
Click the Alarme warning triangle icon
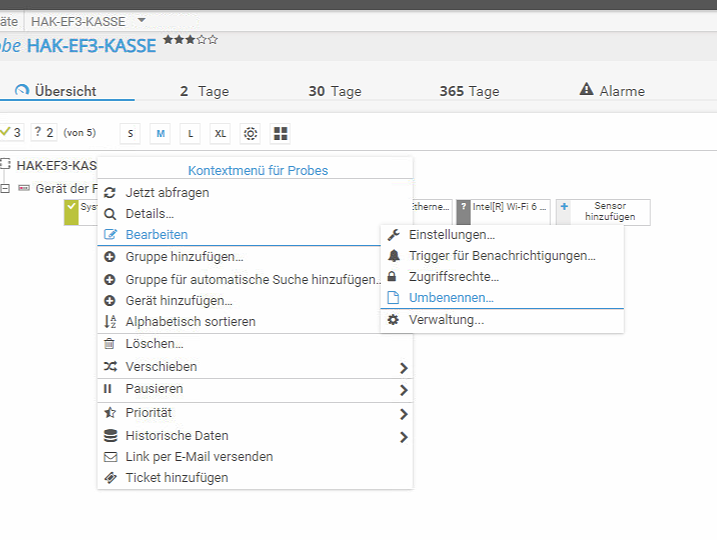[x=586, y=90]
